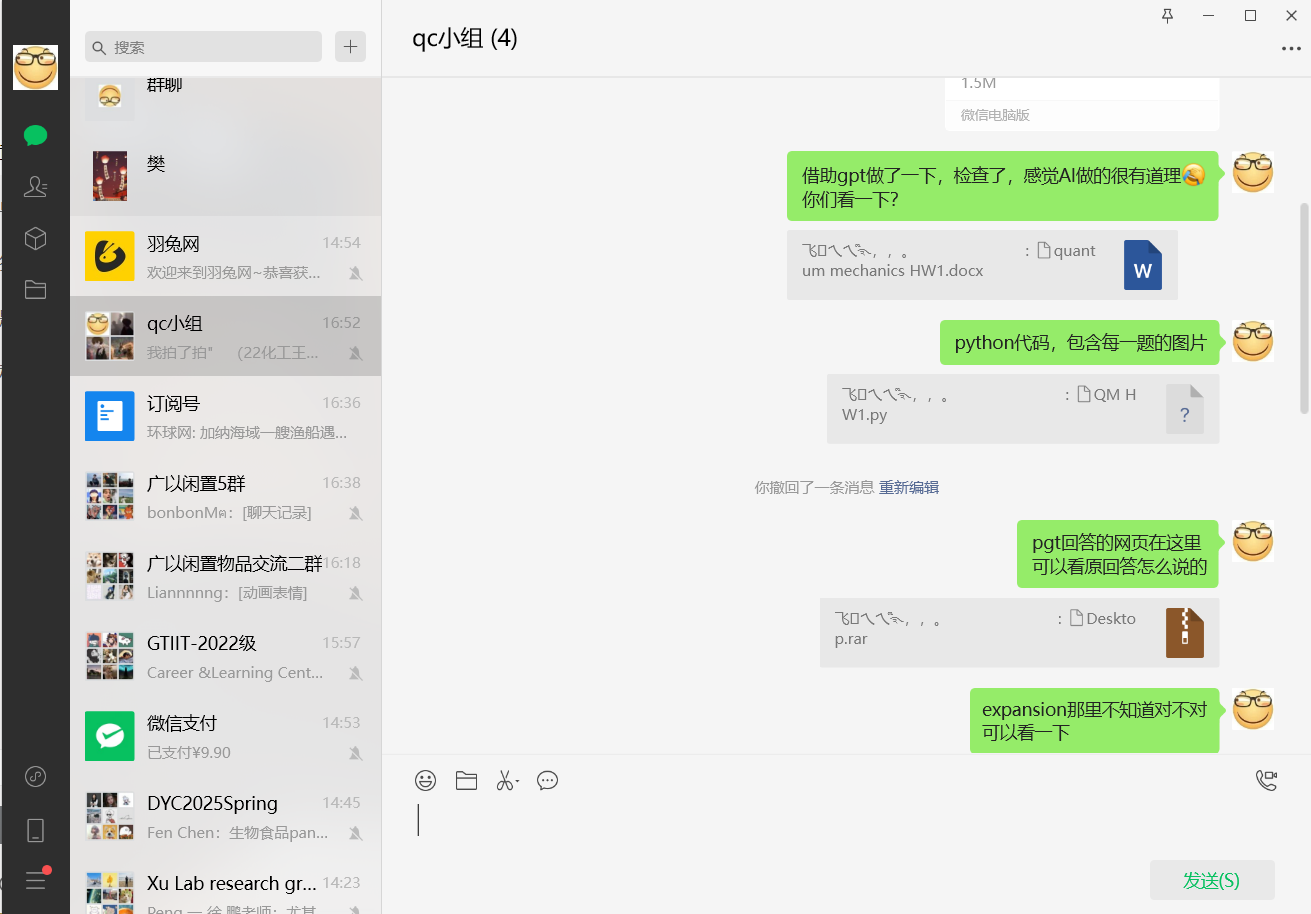Select the screenshot scissors tool
The image size is (1311, 914).
point(504,781)
